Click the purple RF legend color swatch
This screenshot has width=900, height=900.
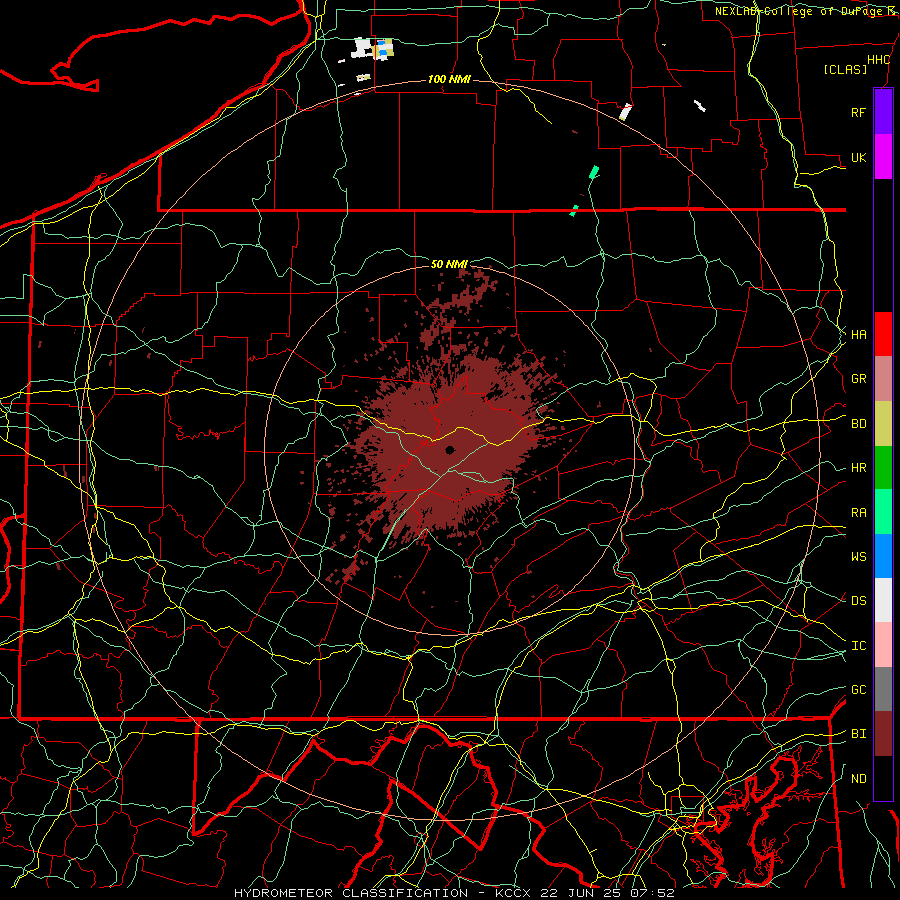(x=883, y=112)
